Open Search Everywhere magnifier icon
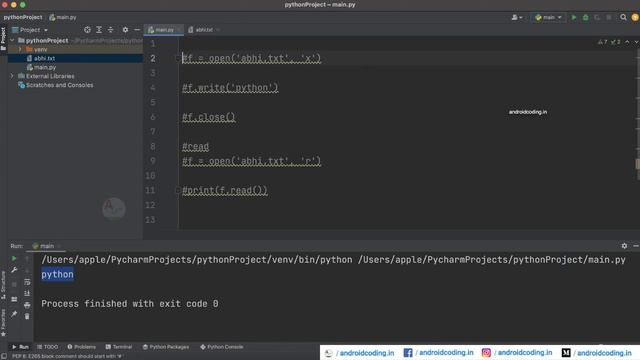This screenshot has width=640, height=360. [623, 17]
